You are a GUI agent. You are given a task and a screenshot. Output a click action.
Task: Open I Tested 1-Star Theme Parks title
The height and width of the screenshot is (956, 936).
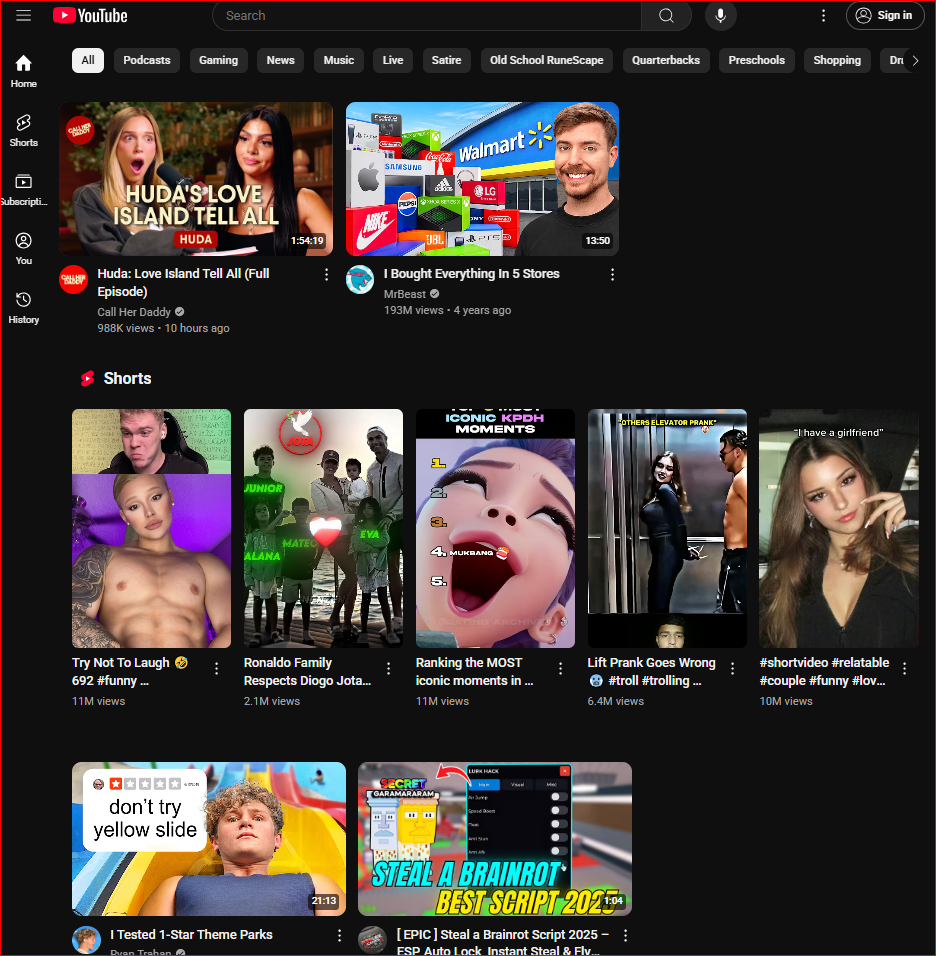(x=191, y=935)
